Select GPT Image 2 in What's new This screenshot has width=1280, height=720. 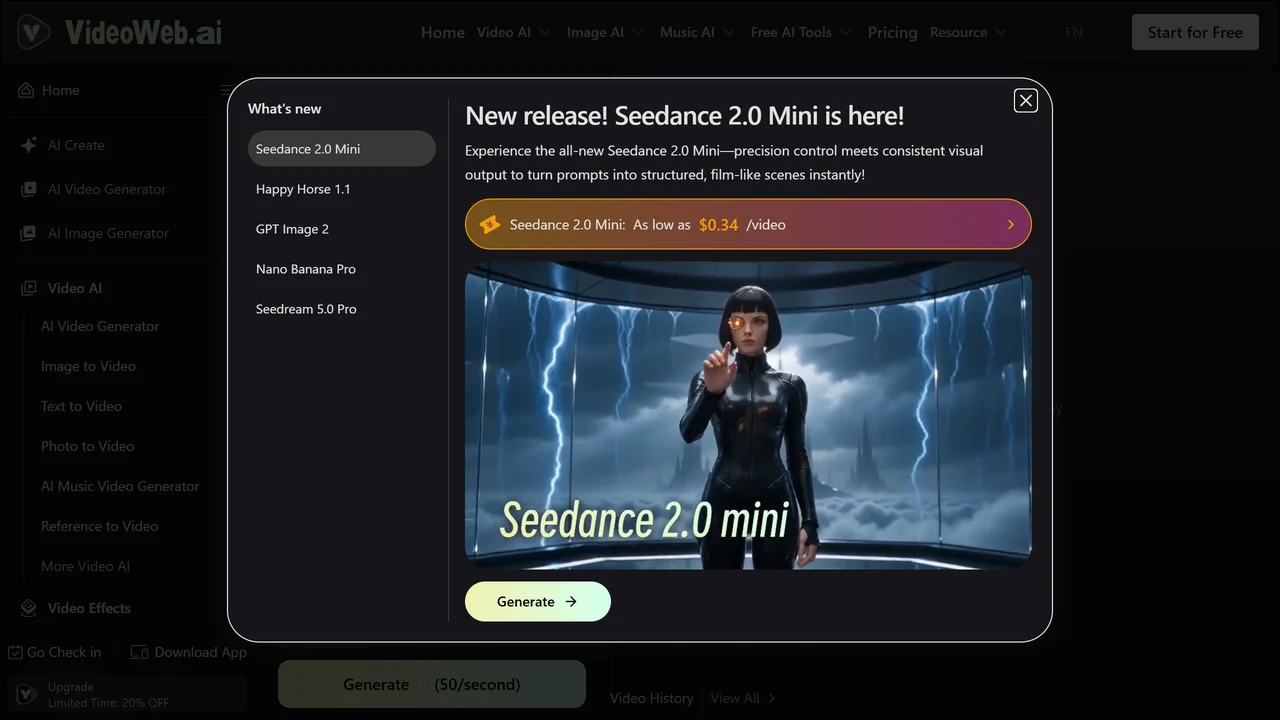[342, 229]
